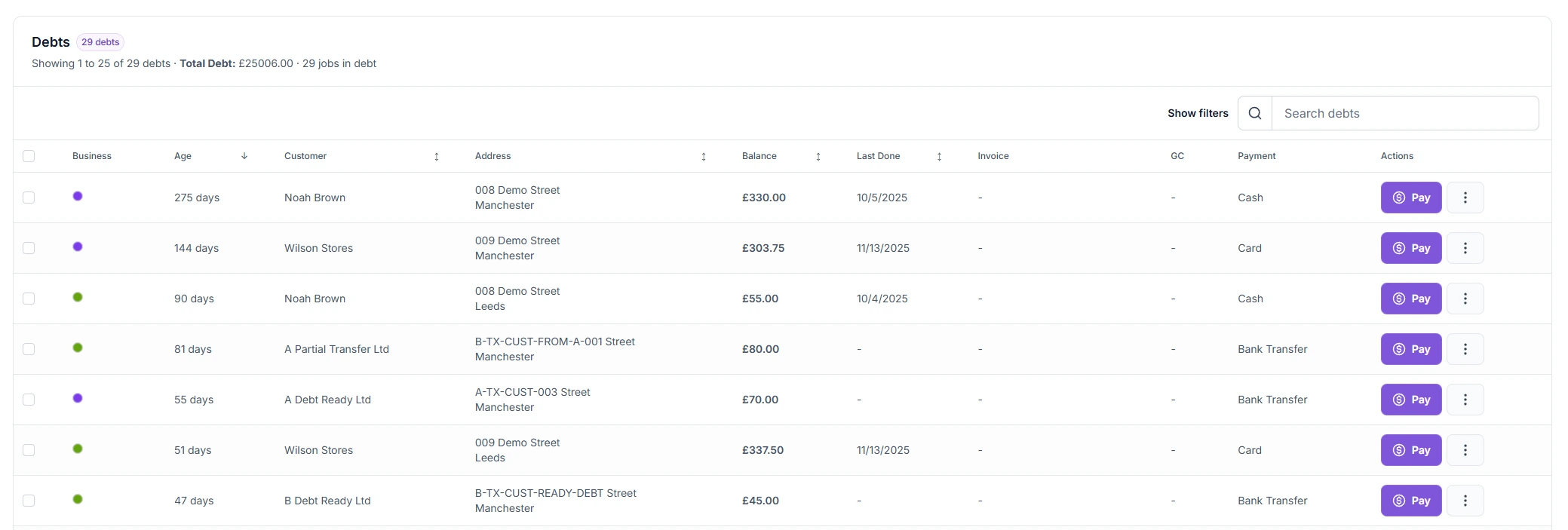Click inside the Search debts input field
Screen dimensions: 1568x530
1404,113
